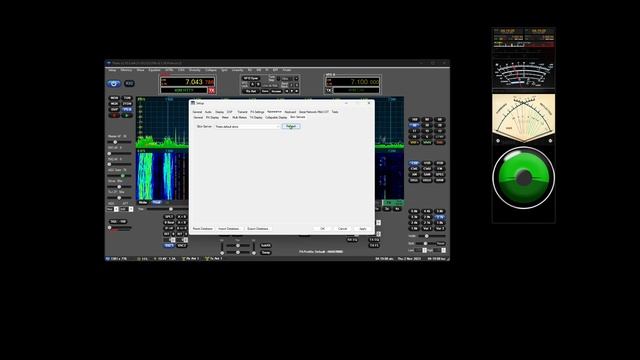
Task: Adjust the Master AF slider
Action: click(x=120, y=142)
